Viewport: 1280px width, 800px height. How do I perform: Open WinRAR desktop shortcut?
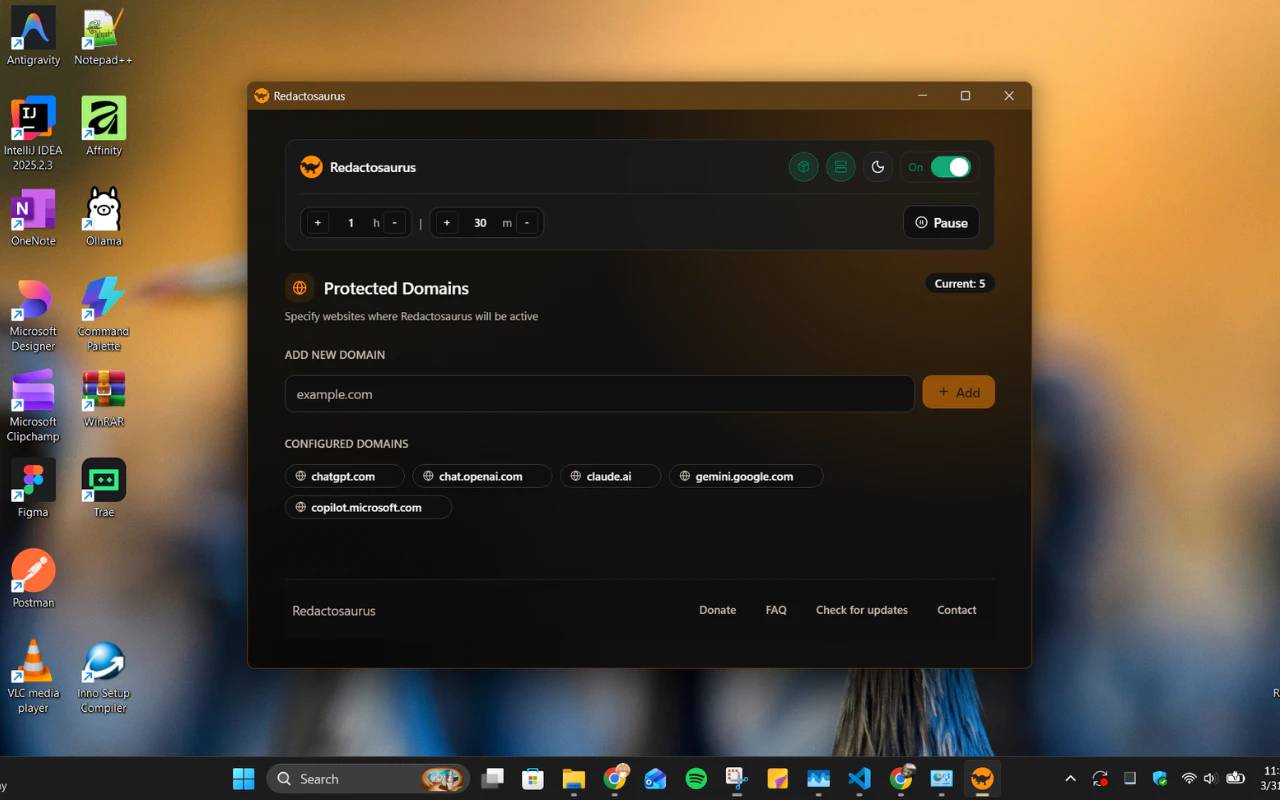click(104, 399)
